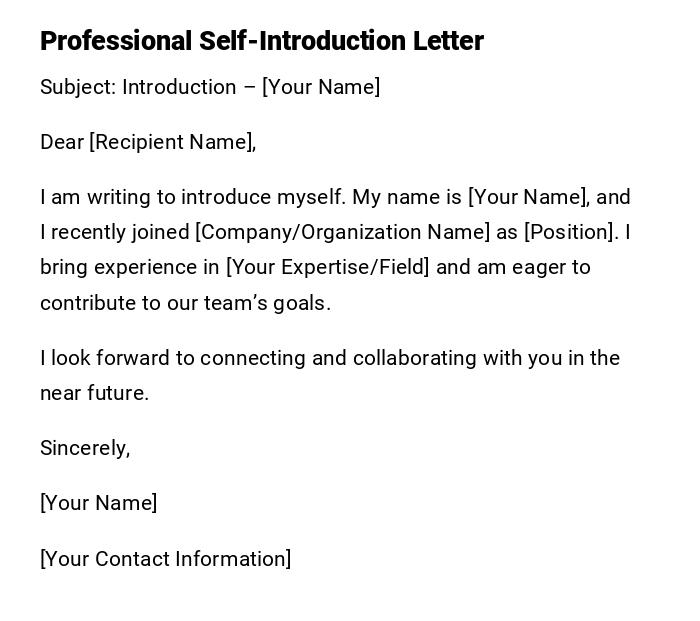Click the [Company/Organization Name] placeholder

343,232
